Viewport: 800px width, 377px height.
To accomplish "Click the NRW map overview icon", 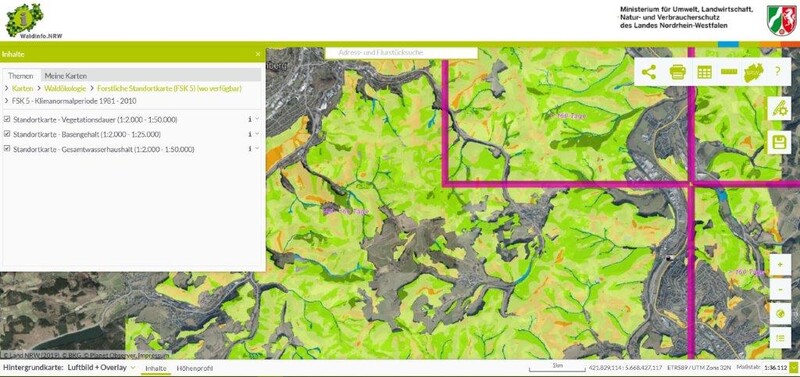I will click(x=754, y=72).
